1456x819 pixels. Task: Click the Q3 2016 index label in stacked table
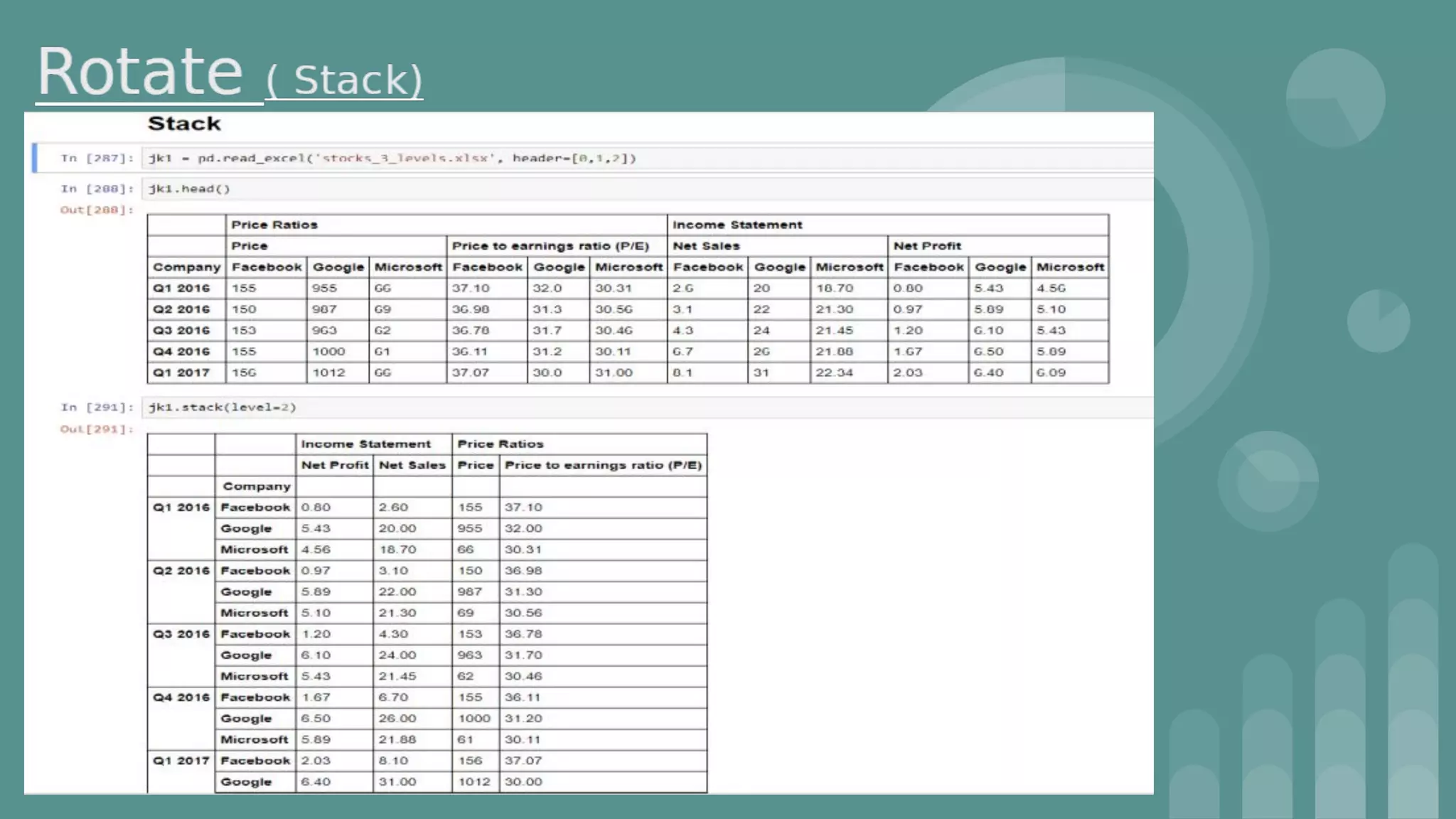[181, 634]
